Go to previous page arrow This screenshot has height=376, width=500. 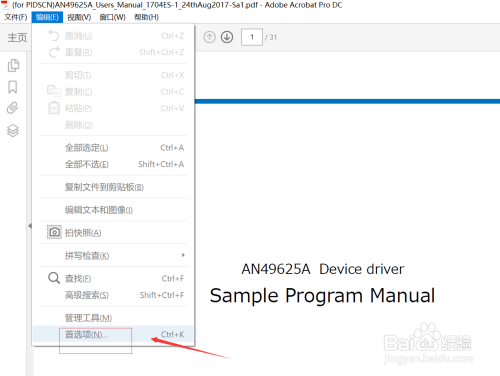coord(210,37)
